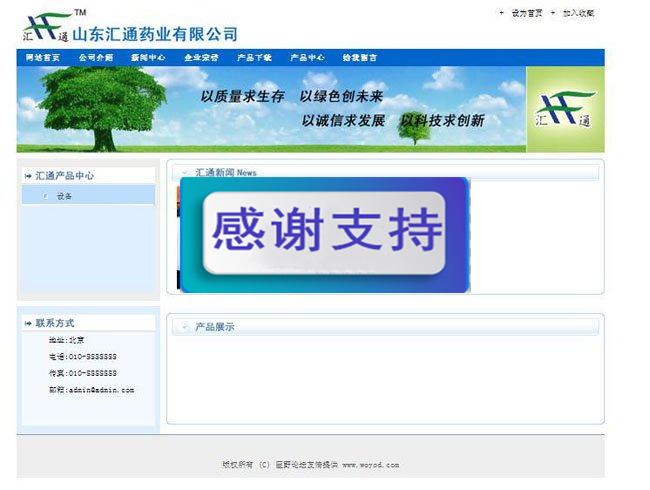
Task: Click the 地址:北京 contact line
Action: pyautogui.click(x=66, y=340)
